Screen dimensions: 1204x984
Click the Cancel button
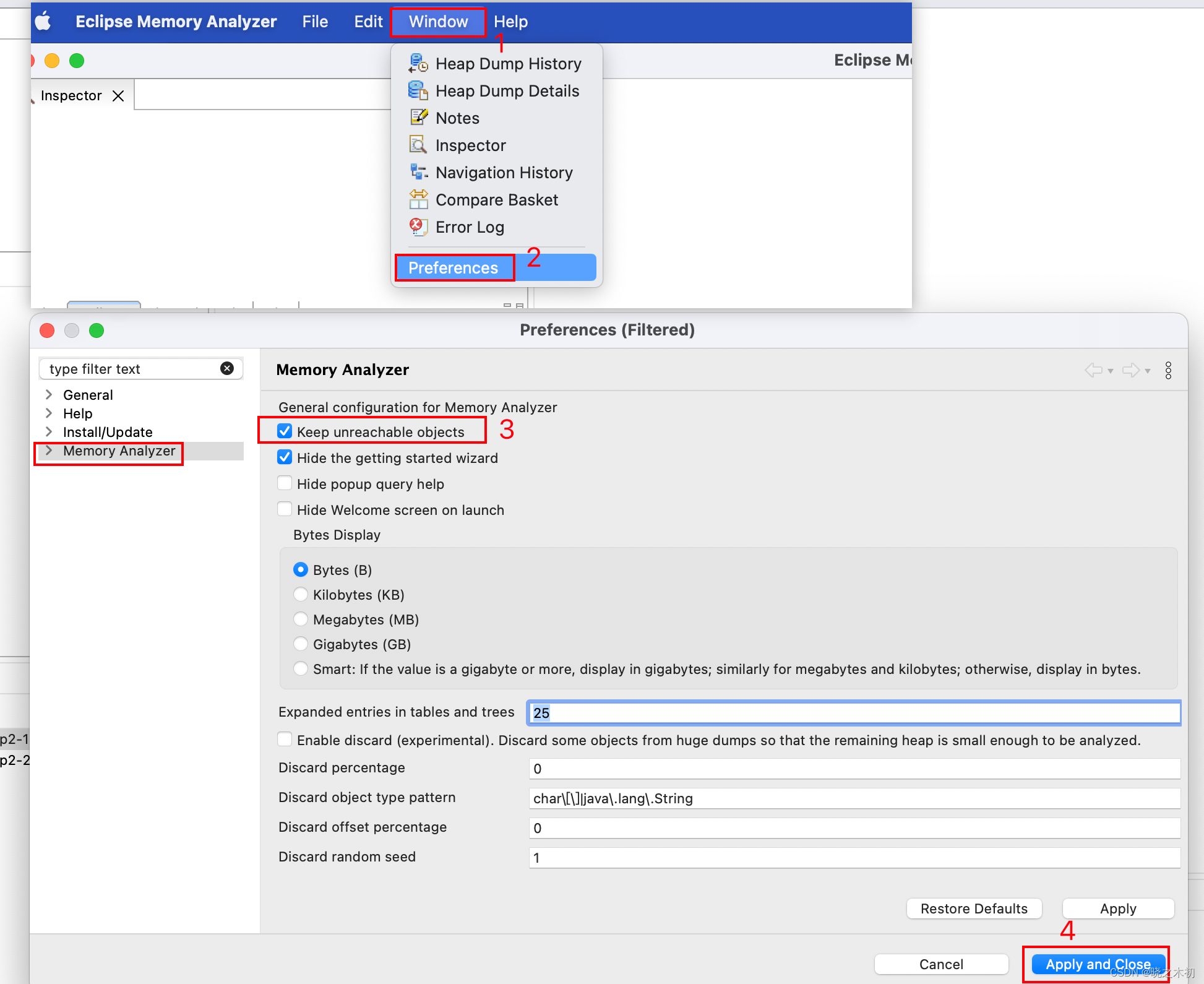tap(941, 964)
